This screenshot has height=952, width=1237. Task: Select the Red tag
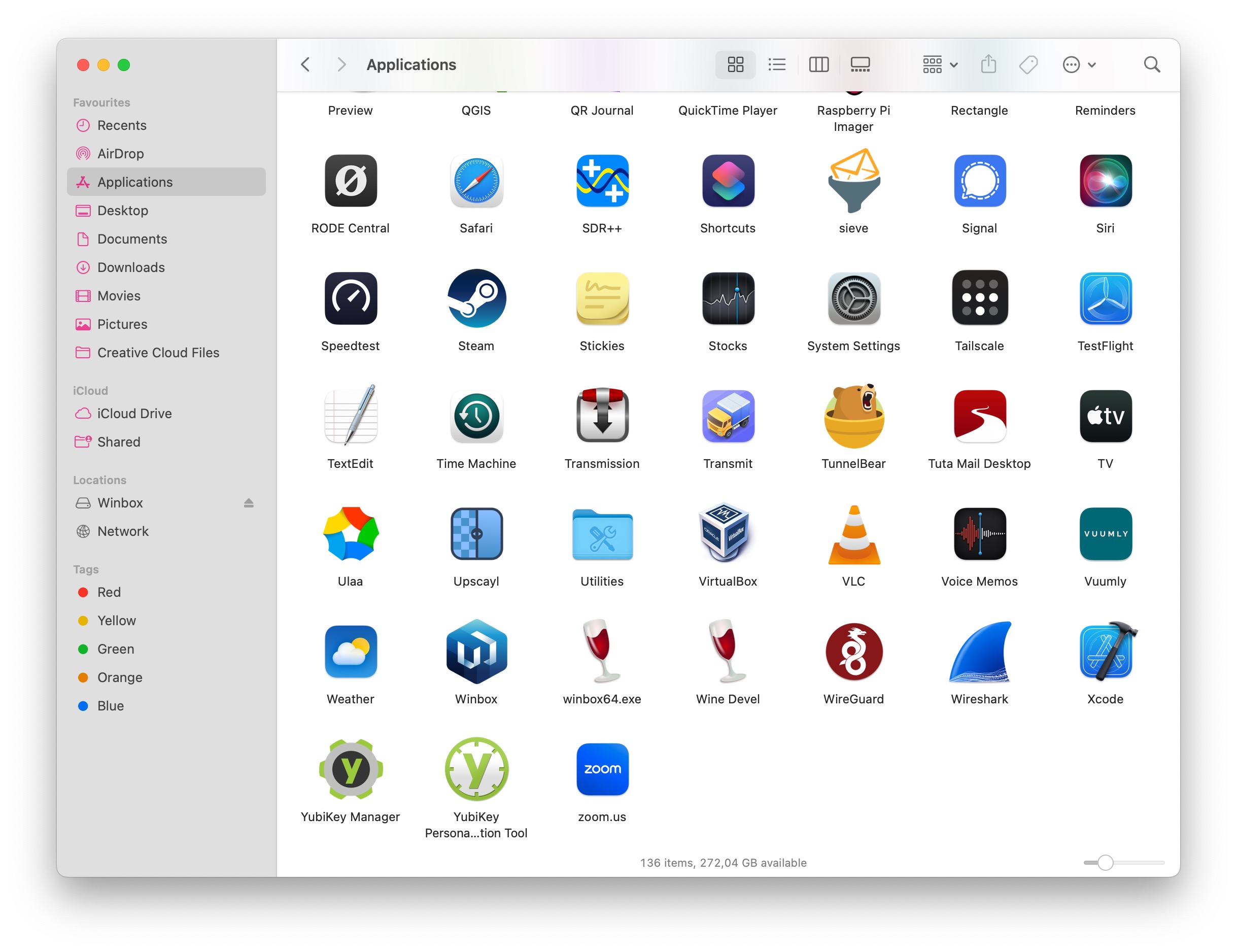coord(166,592)
